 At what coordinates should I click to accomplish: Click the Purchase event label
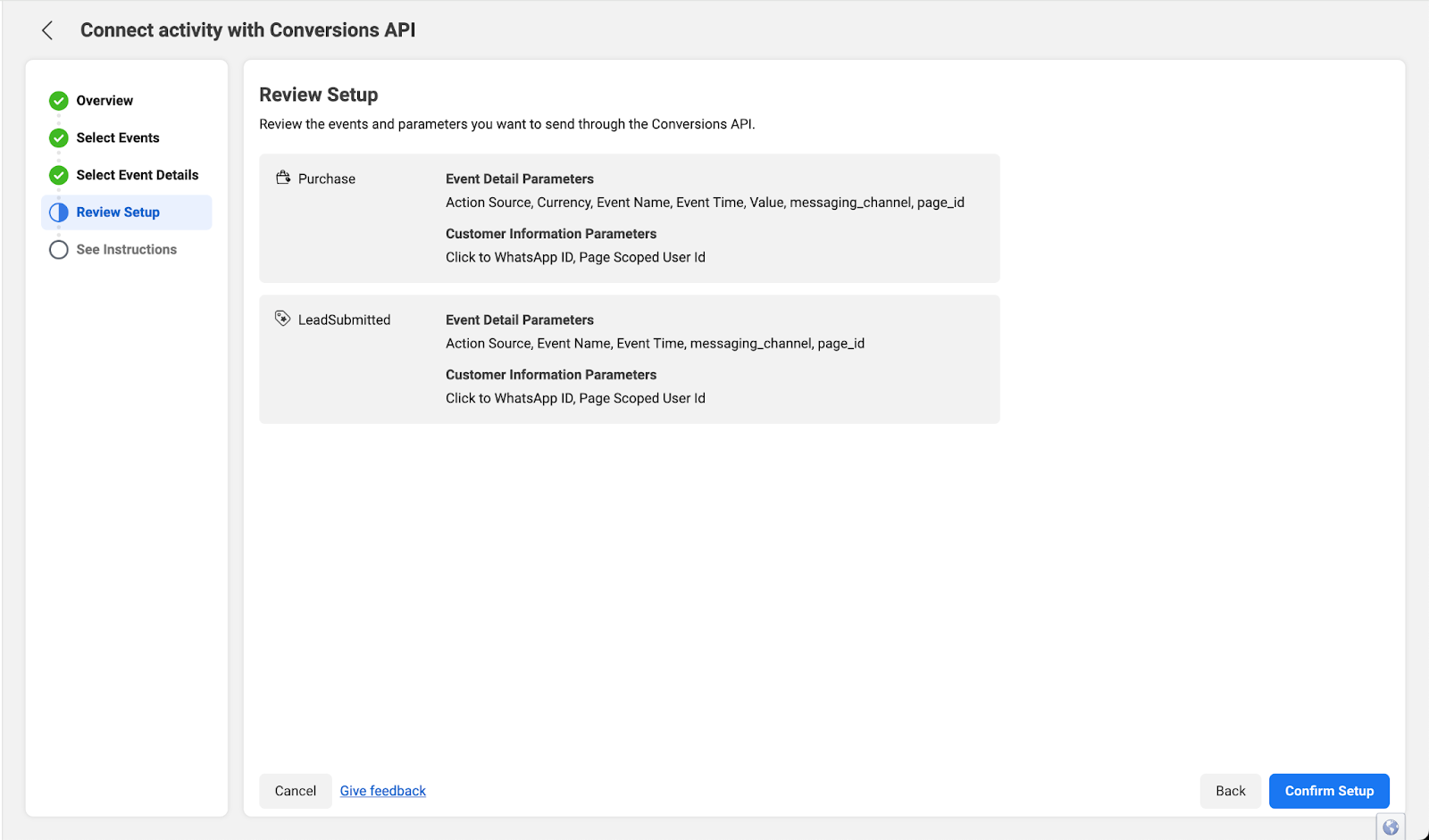click(x=327, y=179)
